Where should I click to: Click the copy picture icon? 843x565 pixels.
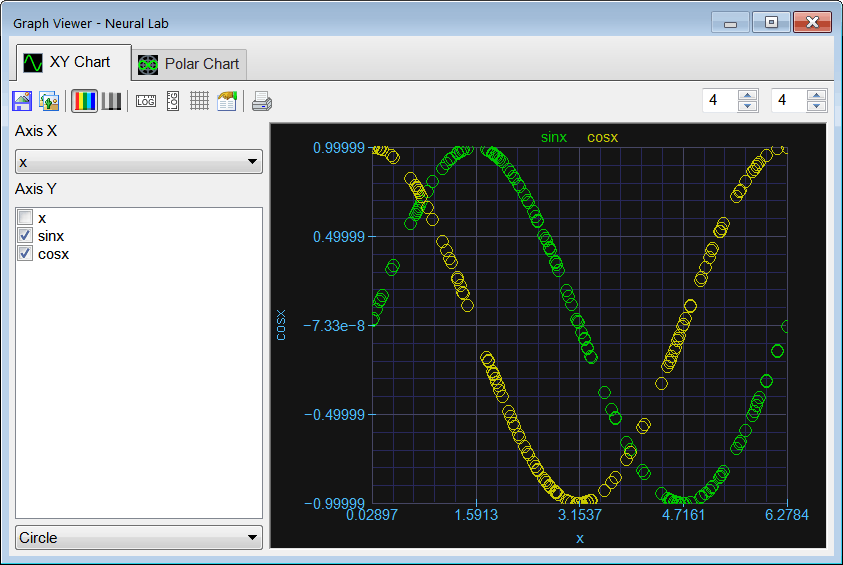click(49, 101)
